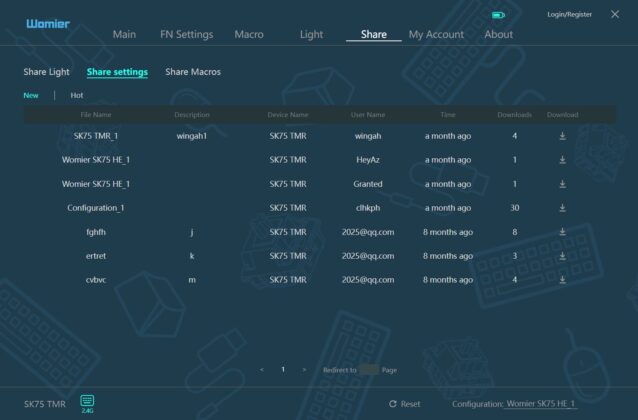
Task: Sort shared list by New
Action: point(31,95)
